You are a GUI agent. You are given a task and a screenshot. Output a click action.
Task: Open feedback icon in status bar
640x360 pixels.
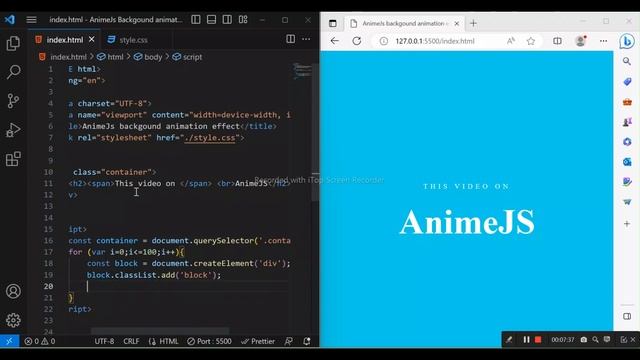tap(289, 341)
